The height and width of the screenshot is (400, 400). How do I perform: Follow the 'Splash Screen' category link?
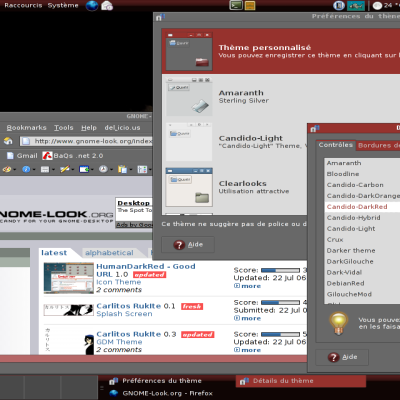[124, 314]
